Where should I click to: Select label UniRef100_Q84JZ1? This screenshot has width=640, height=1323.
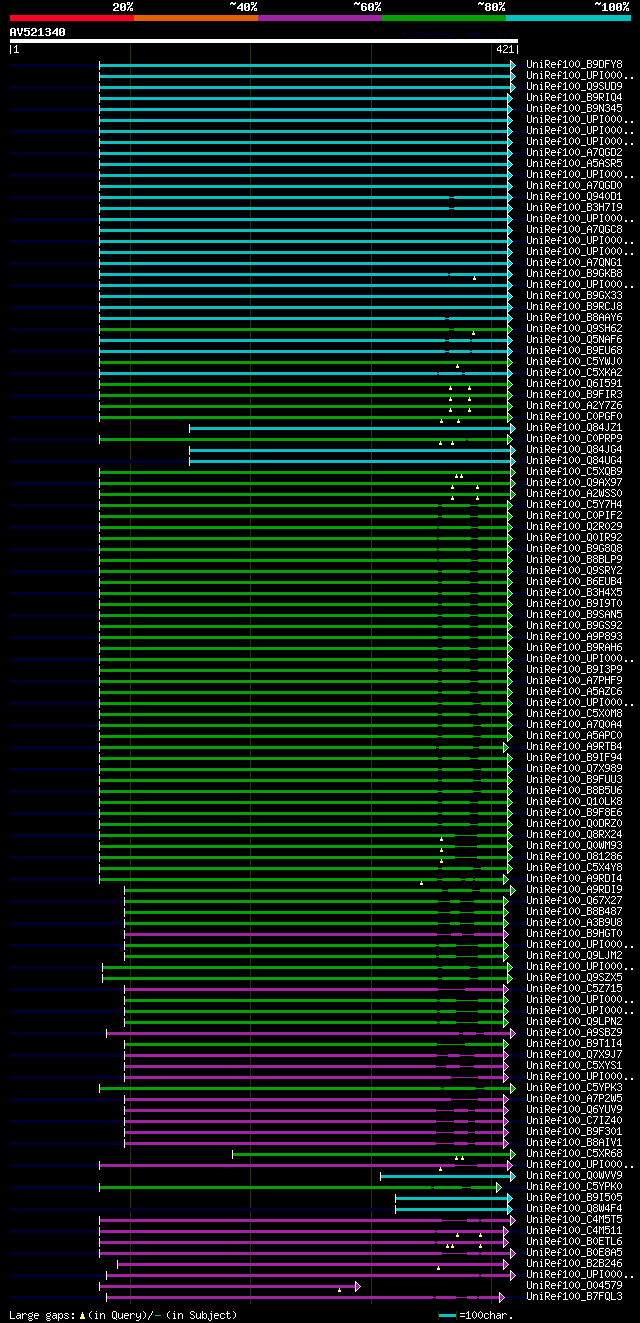pos(574,428)
